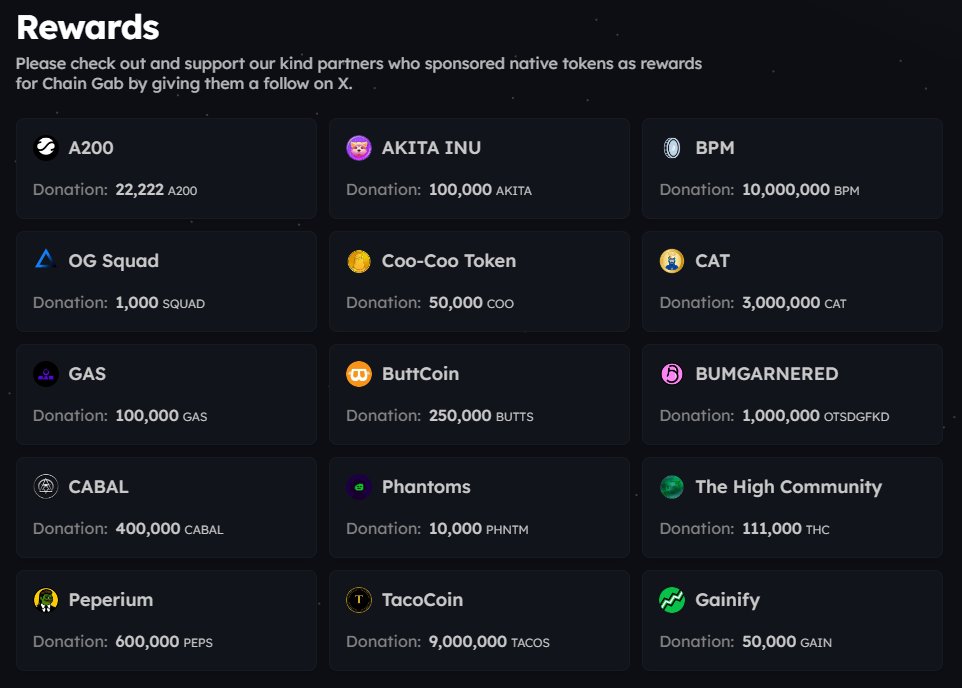Click the OG Squad blue triangle icon
Image resolution: width=962 pixels, height=688 pixels.
click(x=45, y=260)
